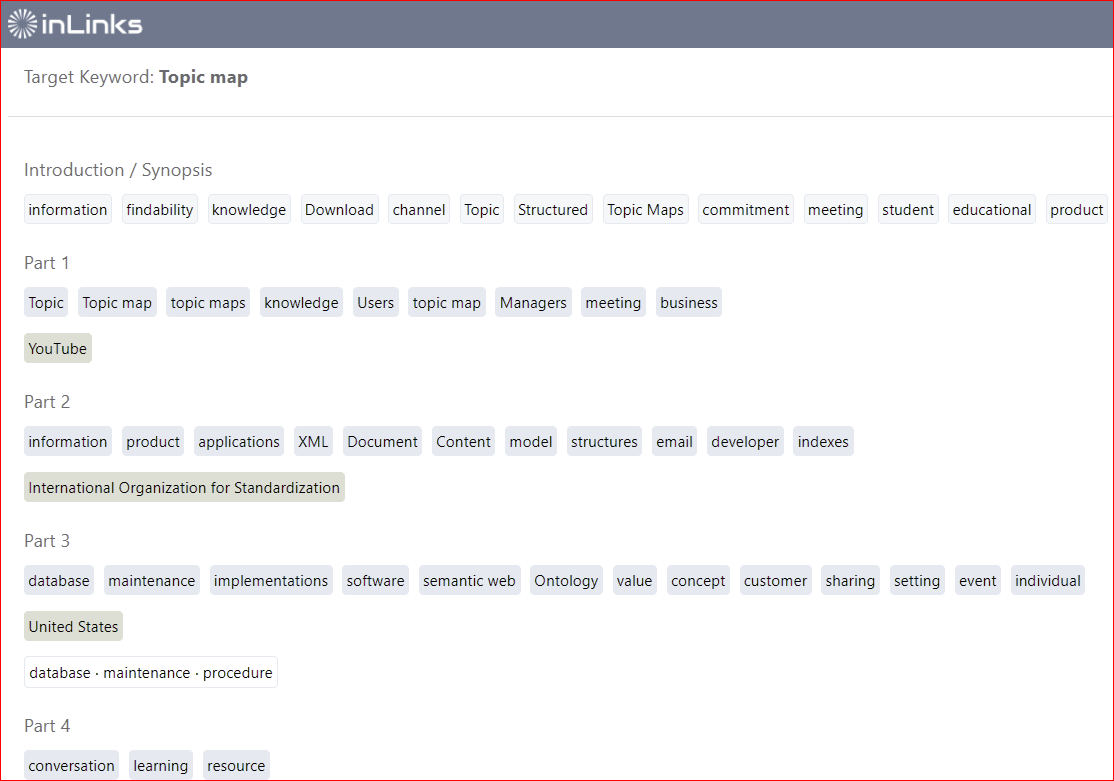Click the "Part 3" section heading
This screenshot has height=781, width=1114.
click(x=47, y=541)
